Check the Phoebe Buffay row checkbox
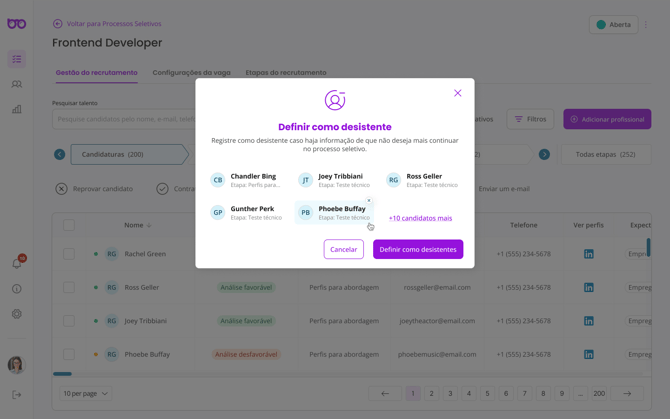The height and width of the screenshot is (419, 670). pyautogui.click(x=69, y=354)
